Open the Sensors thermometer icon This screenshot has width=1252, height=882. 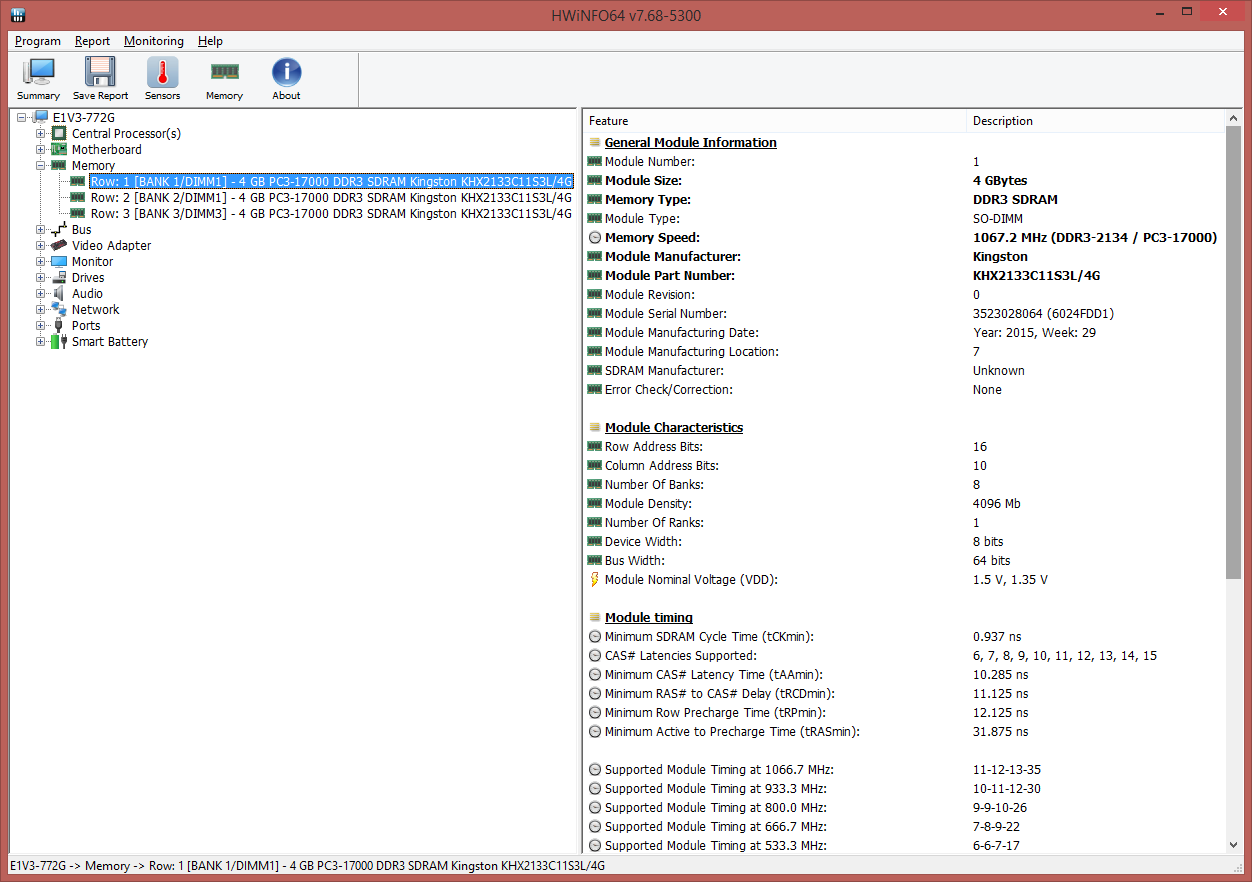tap(163, 73)
